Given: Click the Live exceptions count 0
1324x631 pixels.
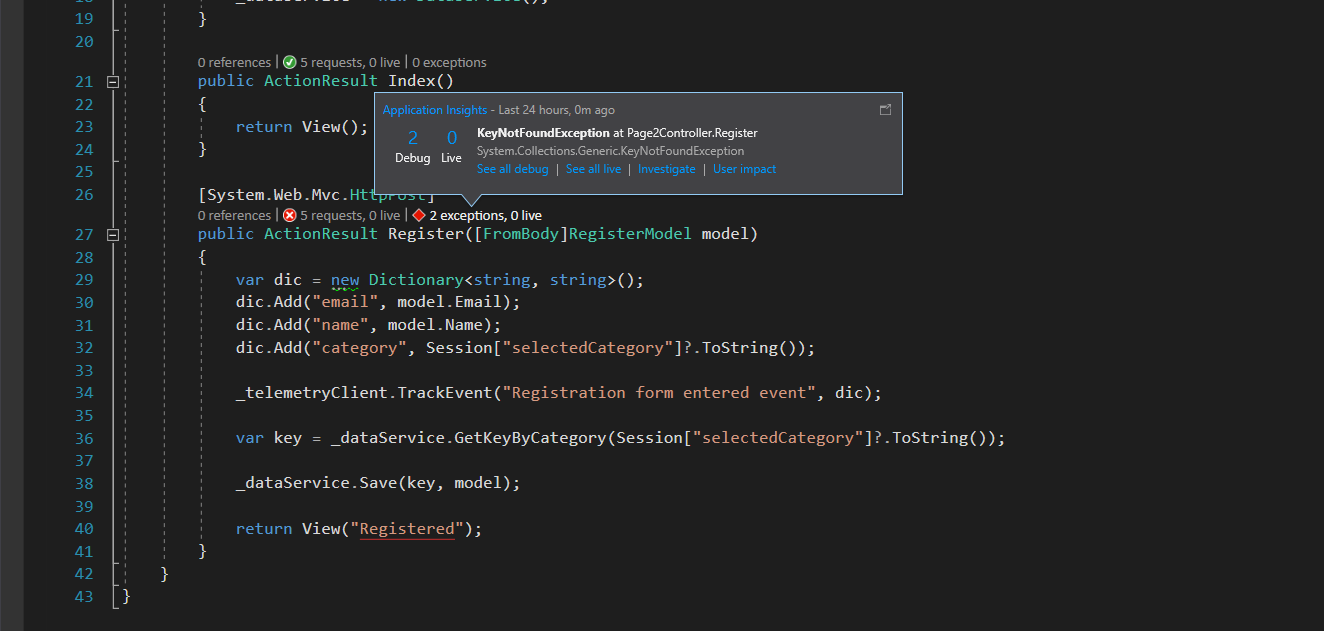Looking at the screenshot, I should [x=452, y=138].
